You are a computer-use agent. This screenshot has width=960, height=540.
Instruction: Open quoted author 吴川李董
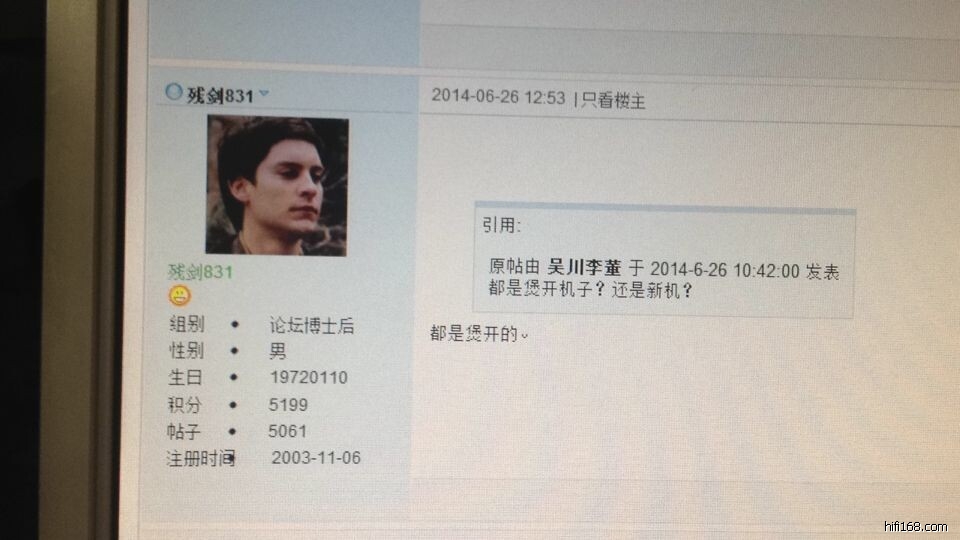[584, 268]
